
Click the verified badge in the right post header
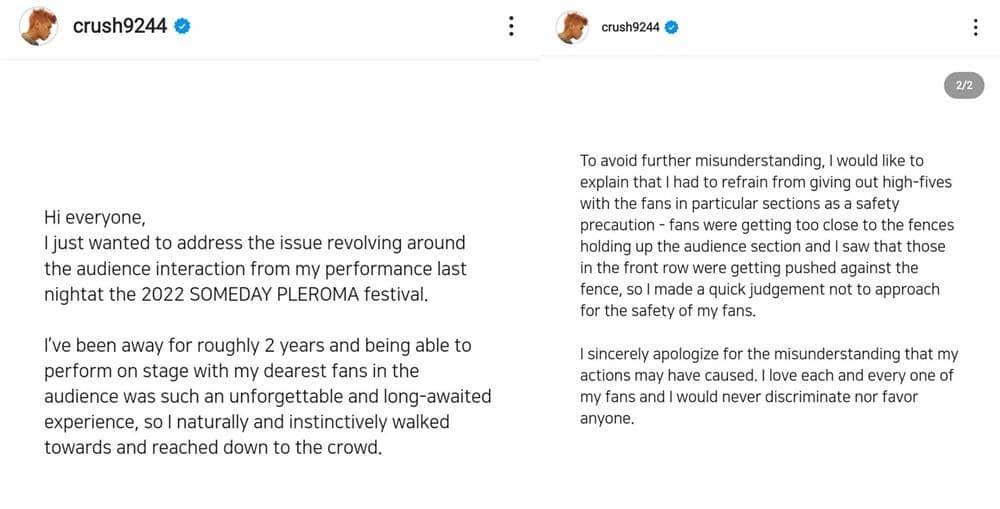tap(672, 27)
